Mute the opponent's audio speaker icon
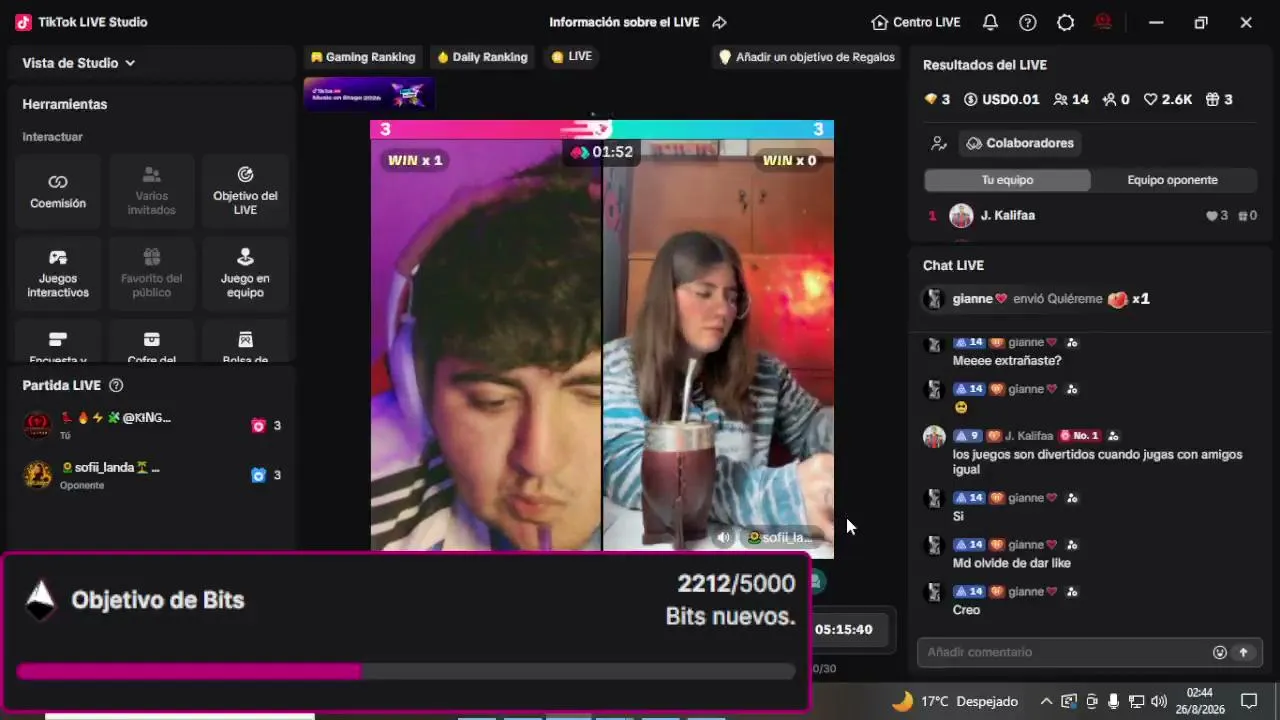 723,537
